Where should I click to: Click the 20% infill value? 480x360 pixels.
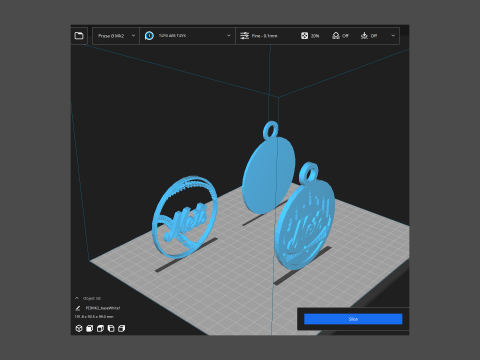[x=315, y=36]
